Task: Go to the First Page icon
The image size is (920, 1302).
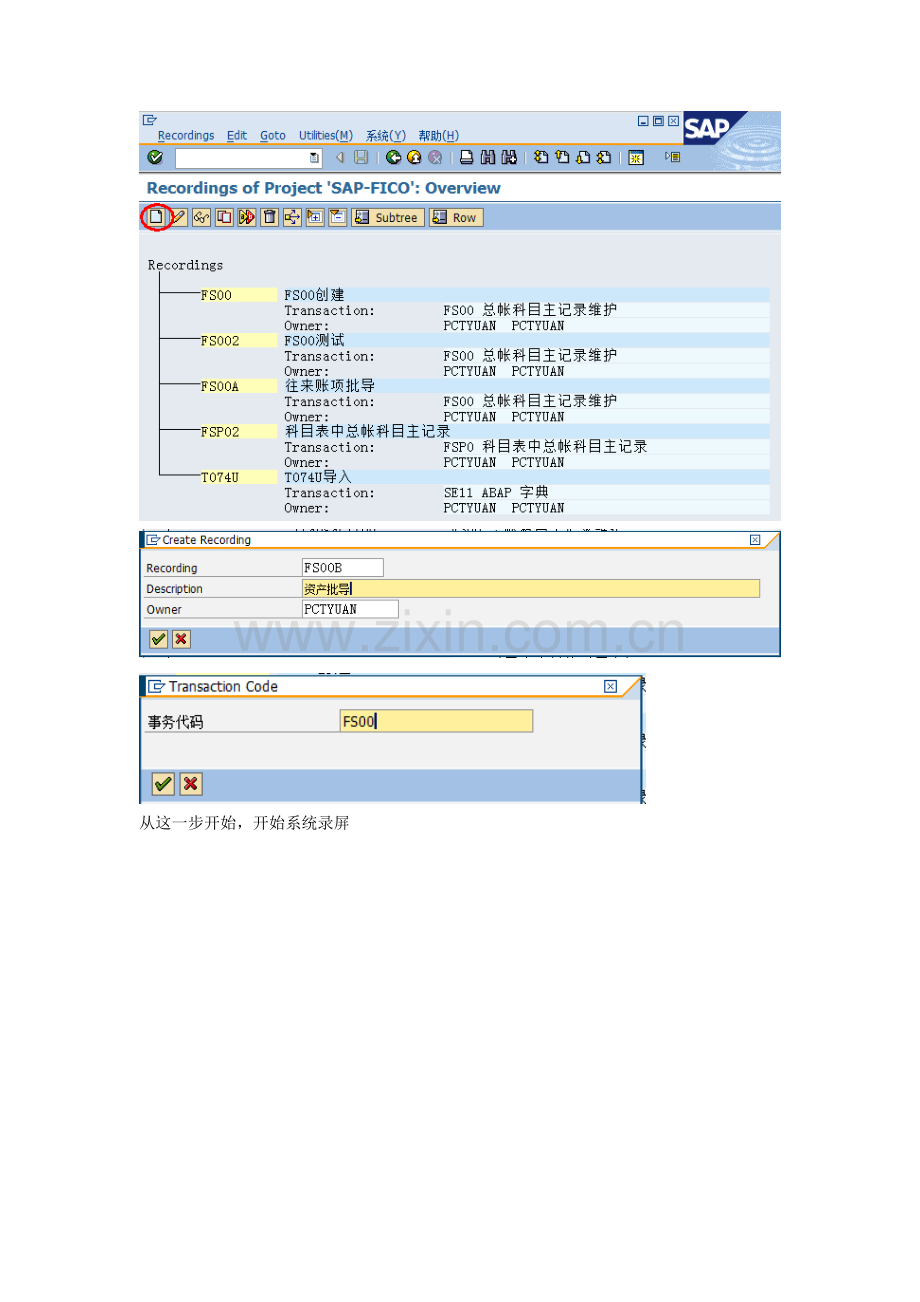Action: [541, 158]
